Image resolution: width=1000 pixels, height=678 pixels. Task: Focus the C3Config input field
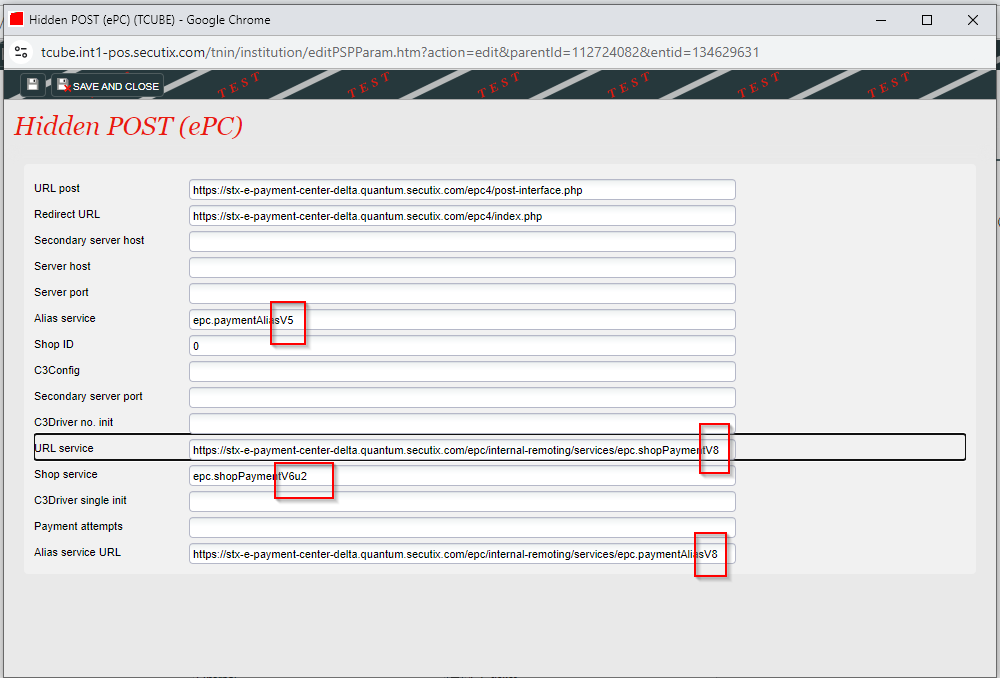pos(462,371)
